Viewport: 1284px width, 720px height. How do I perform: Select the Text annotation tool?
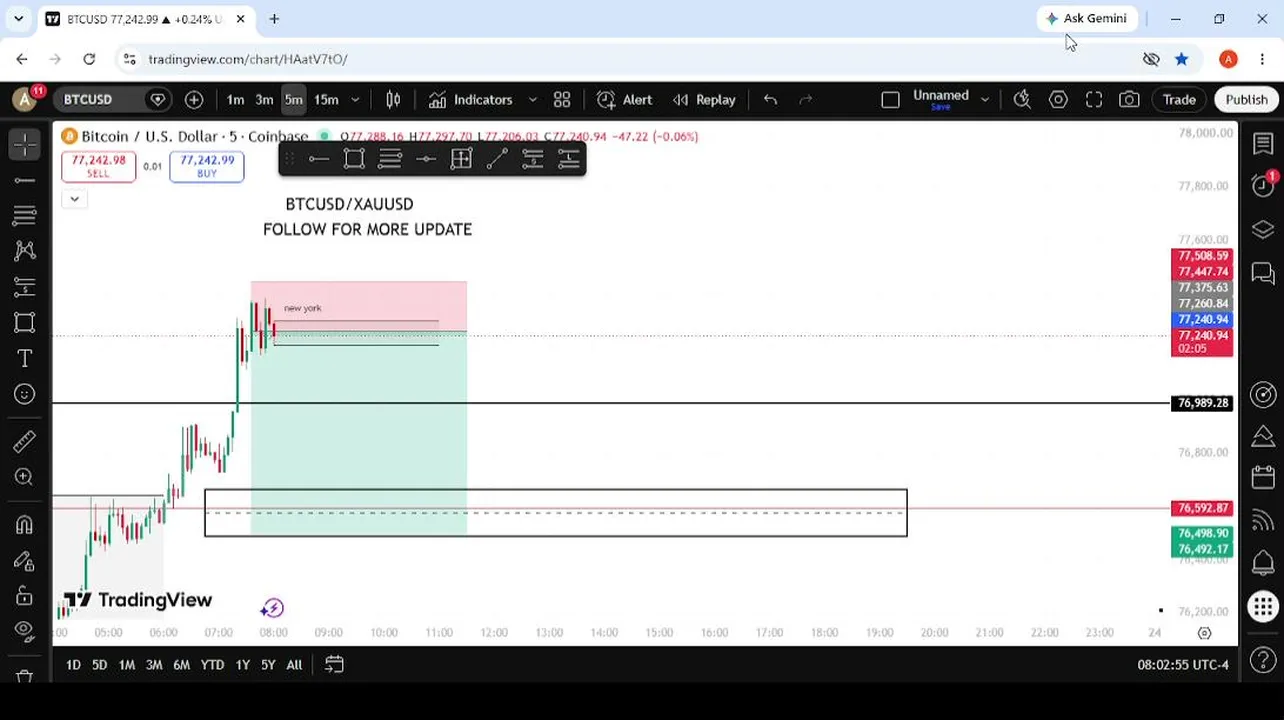point(25,358)
